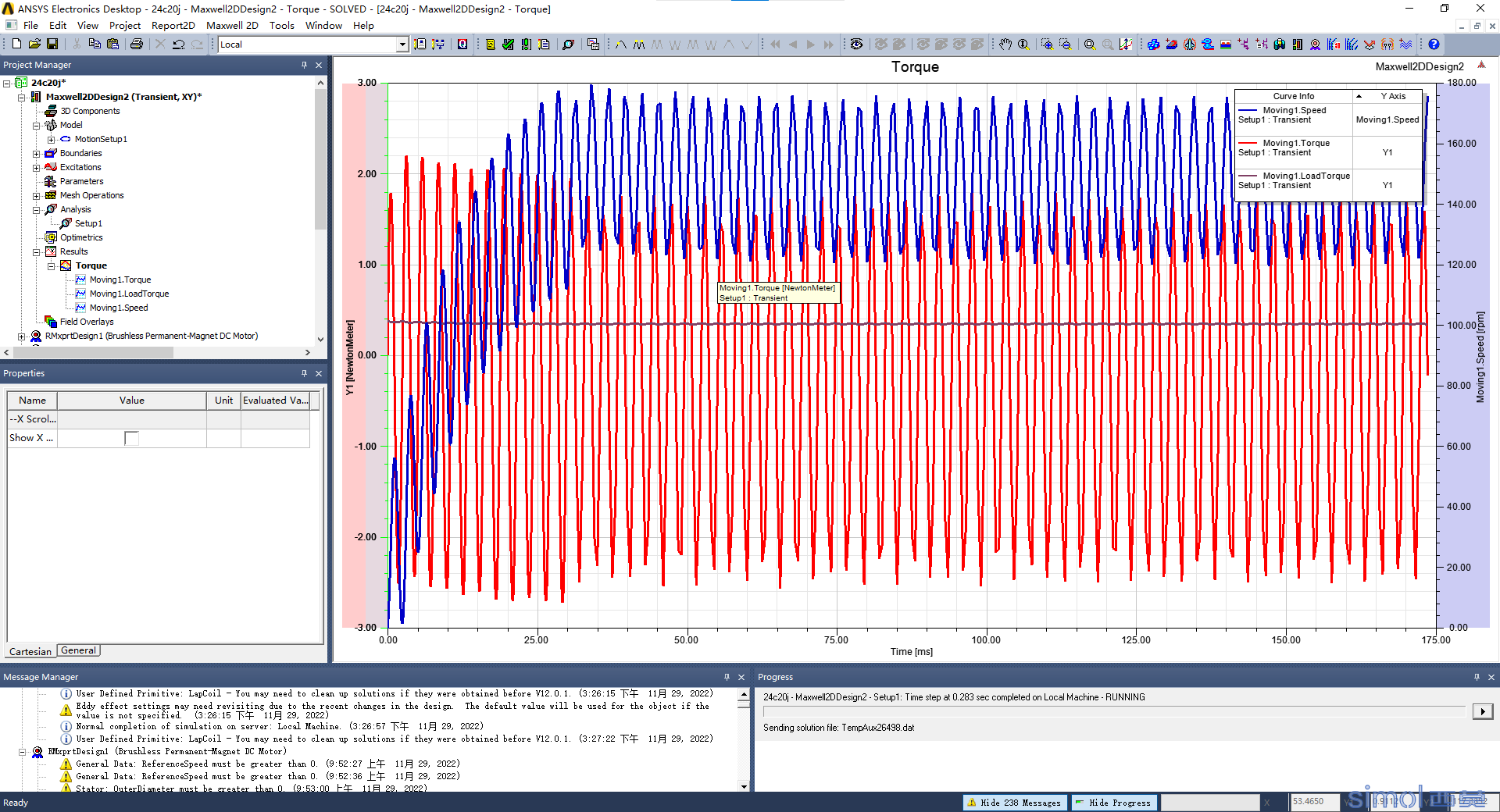Click the green checkmark Validate icon

click(509, 45)
